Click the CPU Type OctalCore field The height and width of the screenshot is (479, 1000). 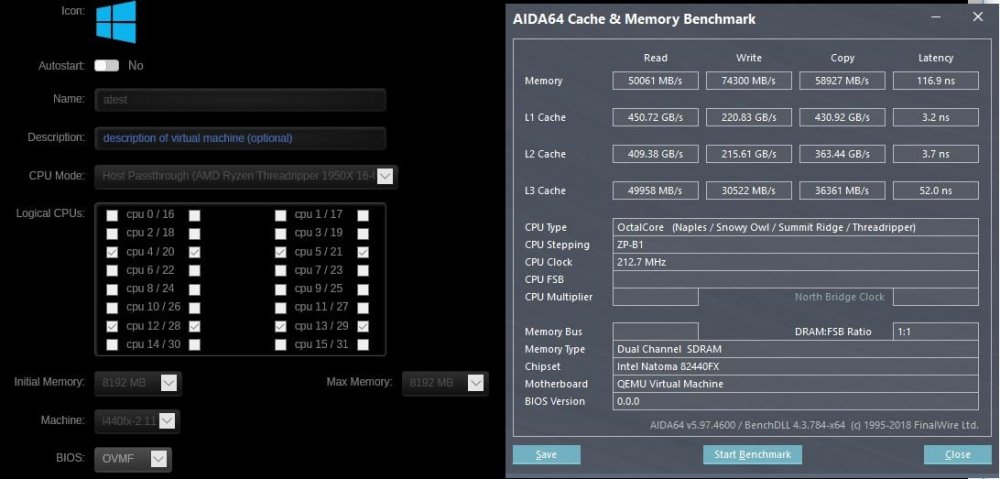coord(795,228)
